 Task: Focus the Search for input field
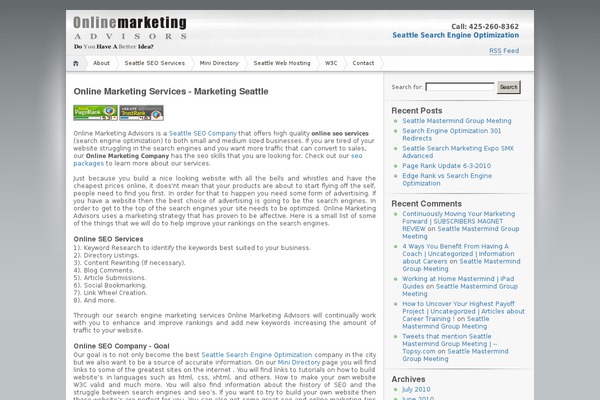(x=460, y=87)
